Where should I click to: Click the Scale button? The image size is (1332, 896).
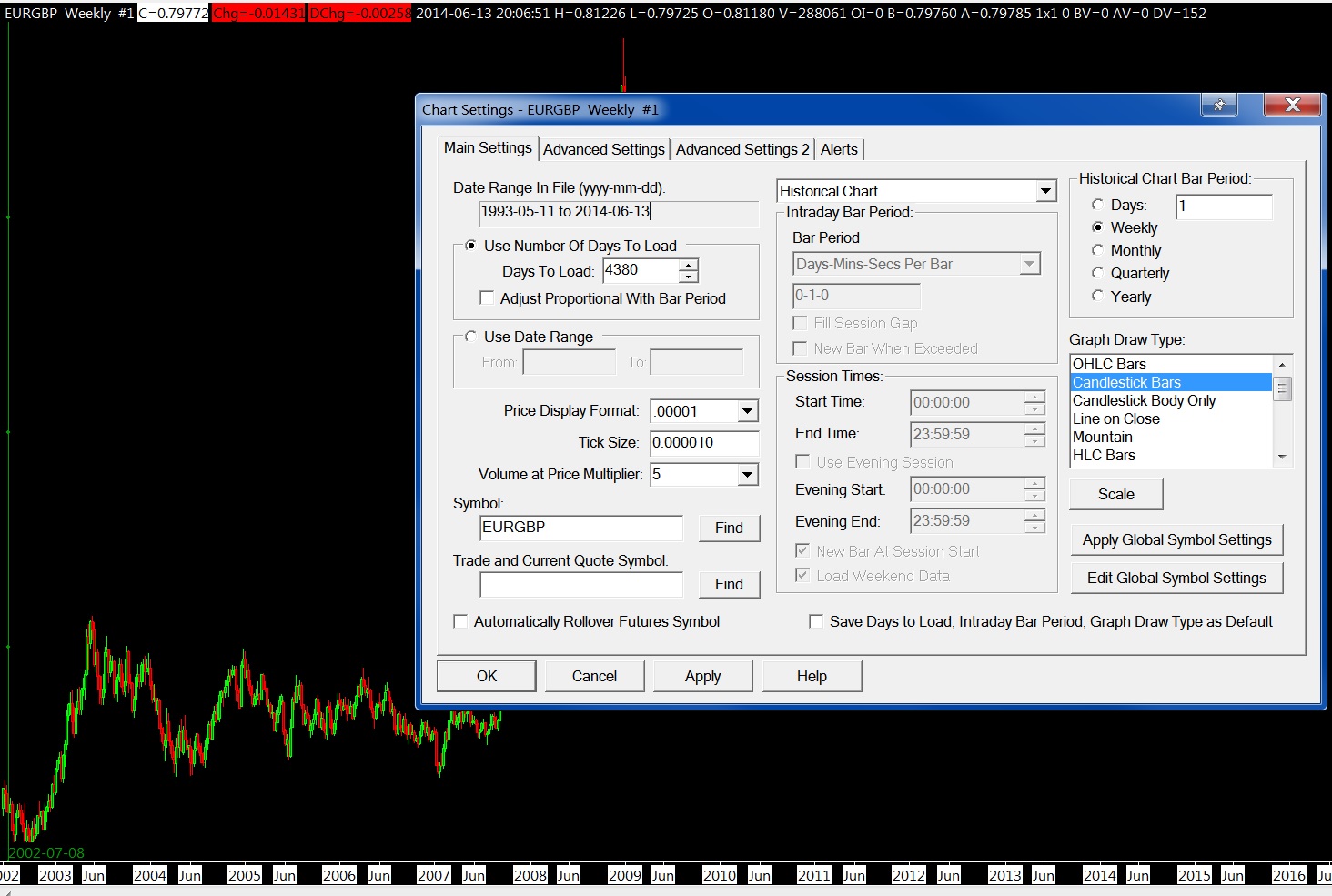pos(1115,494)
